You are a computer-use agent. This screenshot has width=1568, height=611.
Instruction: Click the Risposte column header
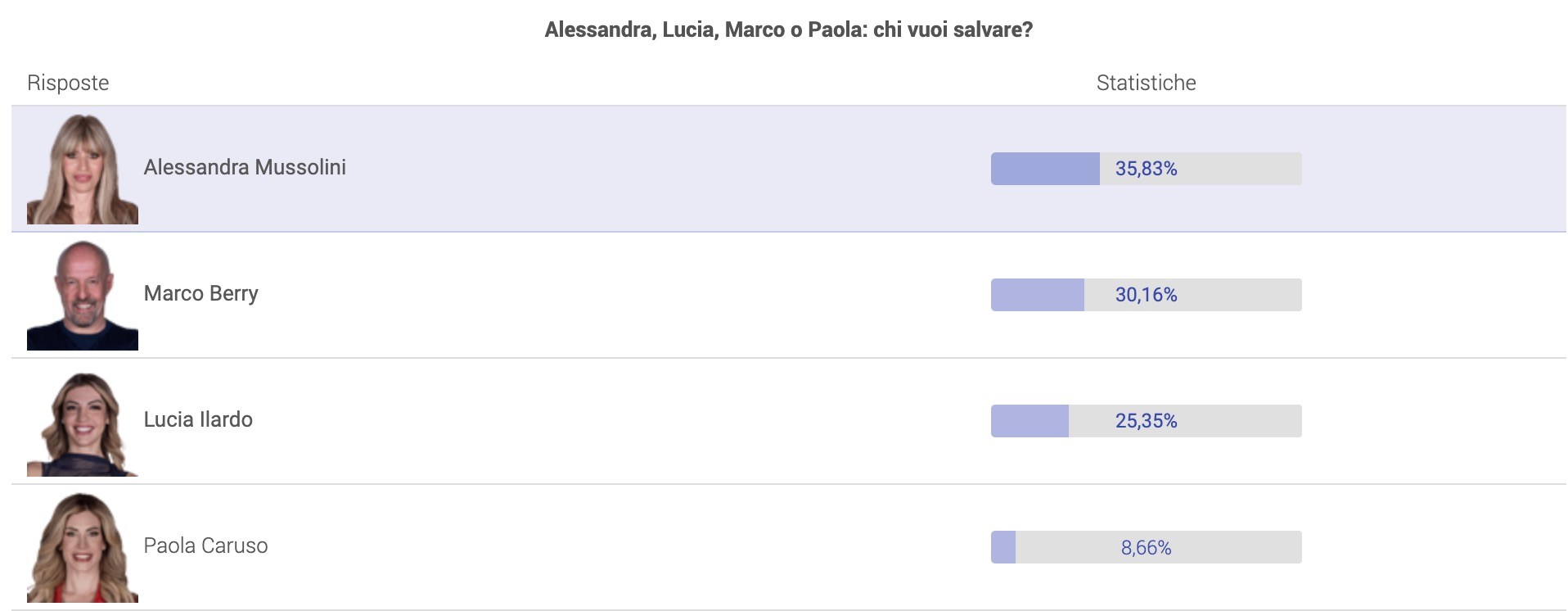68,83
